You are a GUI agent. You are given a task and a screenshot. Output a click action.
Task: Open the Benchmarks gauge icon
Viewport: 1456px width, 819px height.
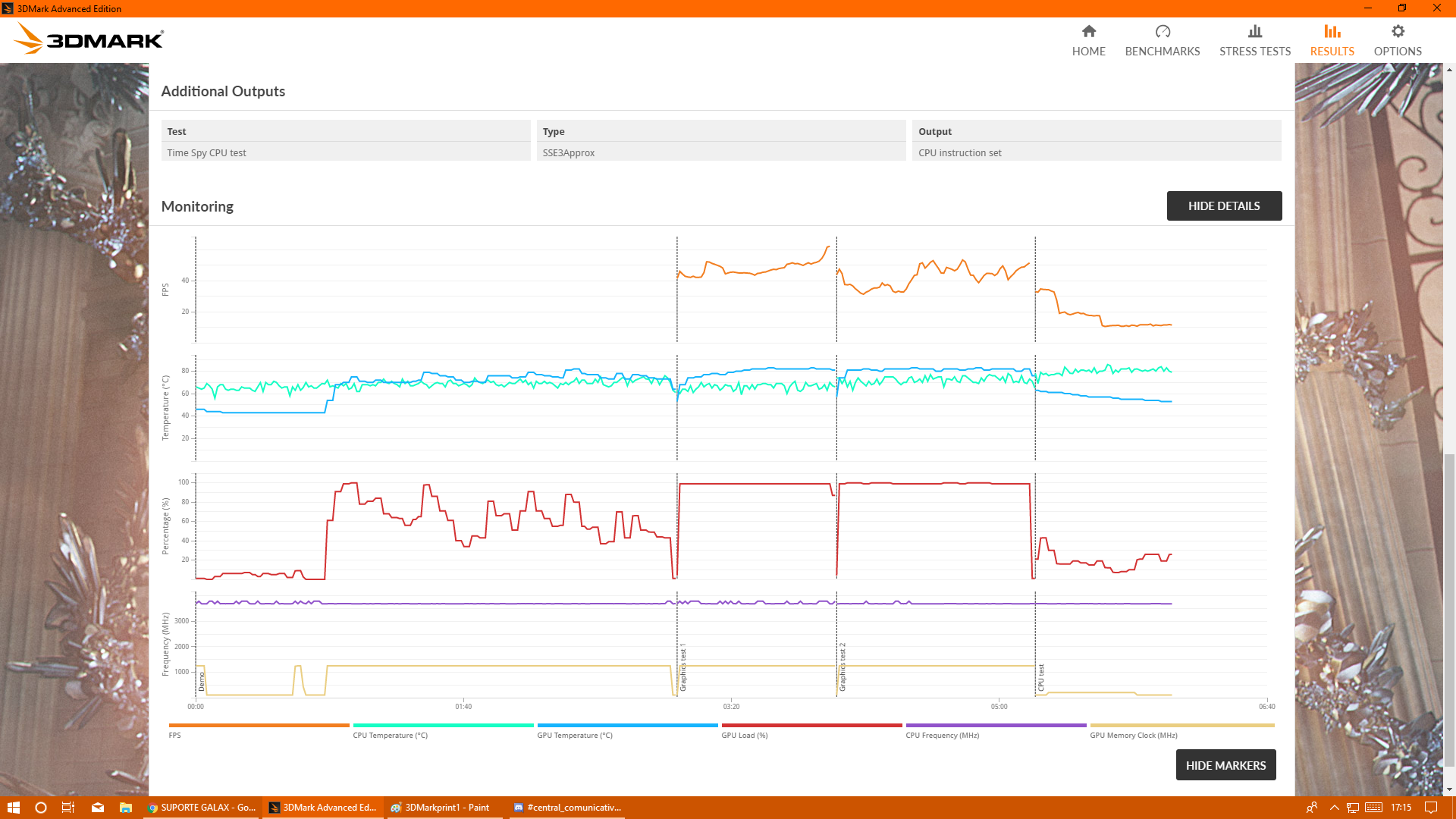(1163, 31)
